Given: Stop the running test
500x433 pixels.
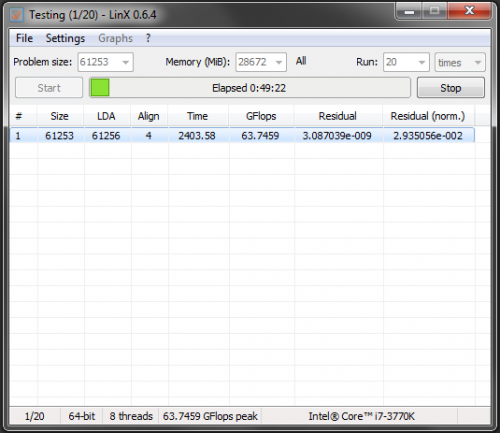Looking at the screenshot, I should click(x=451, y=88).
